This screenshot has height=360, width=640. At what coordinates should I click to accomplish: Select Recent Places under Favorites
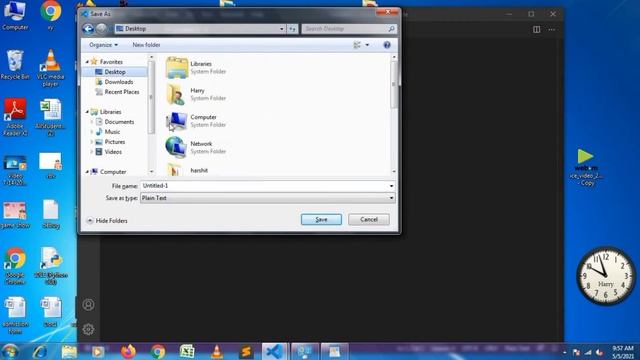pos(122,92)
